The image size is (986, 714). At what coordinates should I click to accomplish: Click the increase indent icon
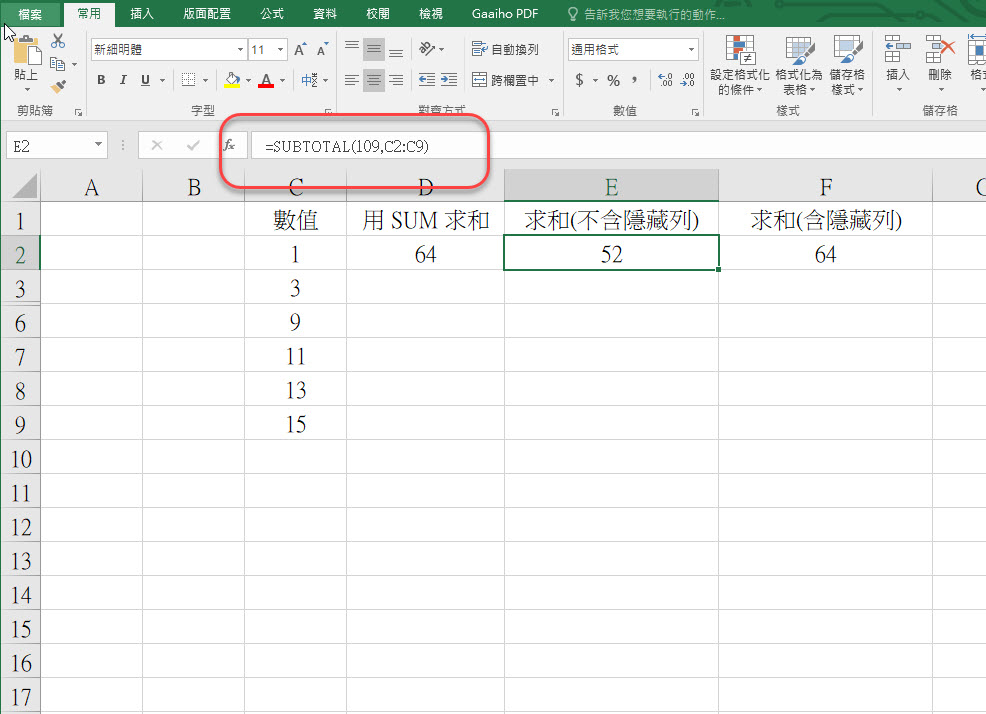(x=449, y=80)
